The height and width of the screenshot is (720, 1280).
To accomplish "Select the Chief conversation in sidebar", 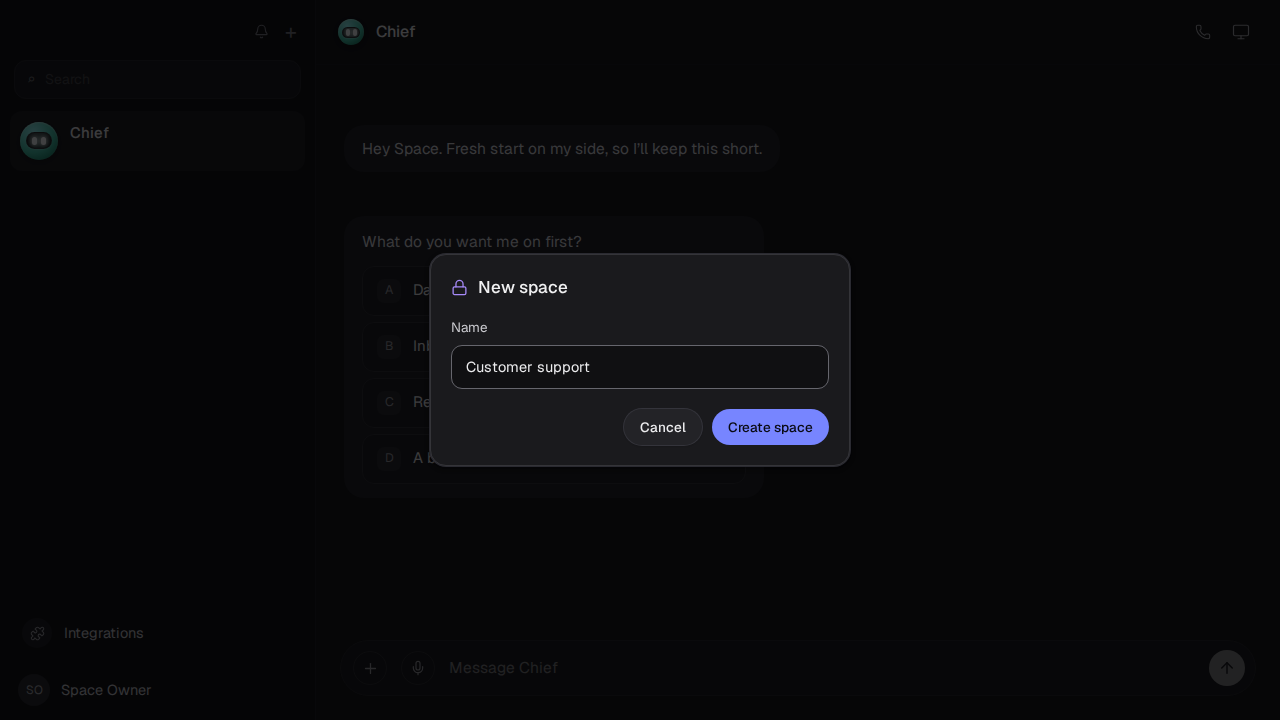I will (158, 141).
